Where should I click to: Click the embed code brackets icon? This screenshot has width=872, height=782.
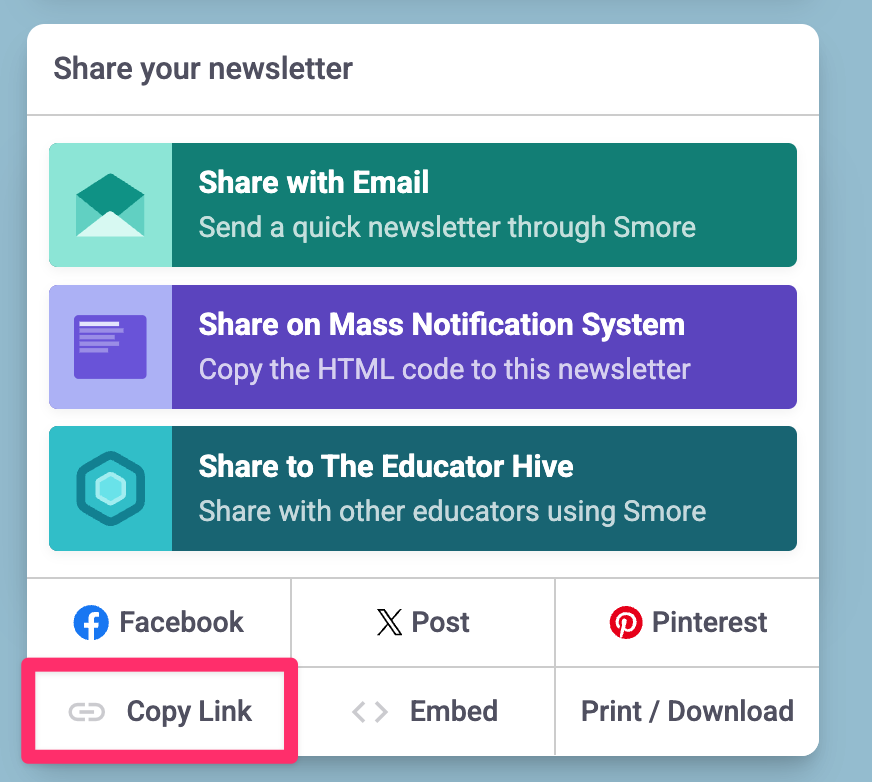tap(370, 712)
